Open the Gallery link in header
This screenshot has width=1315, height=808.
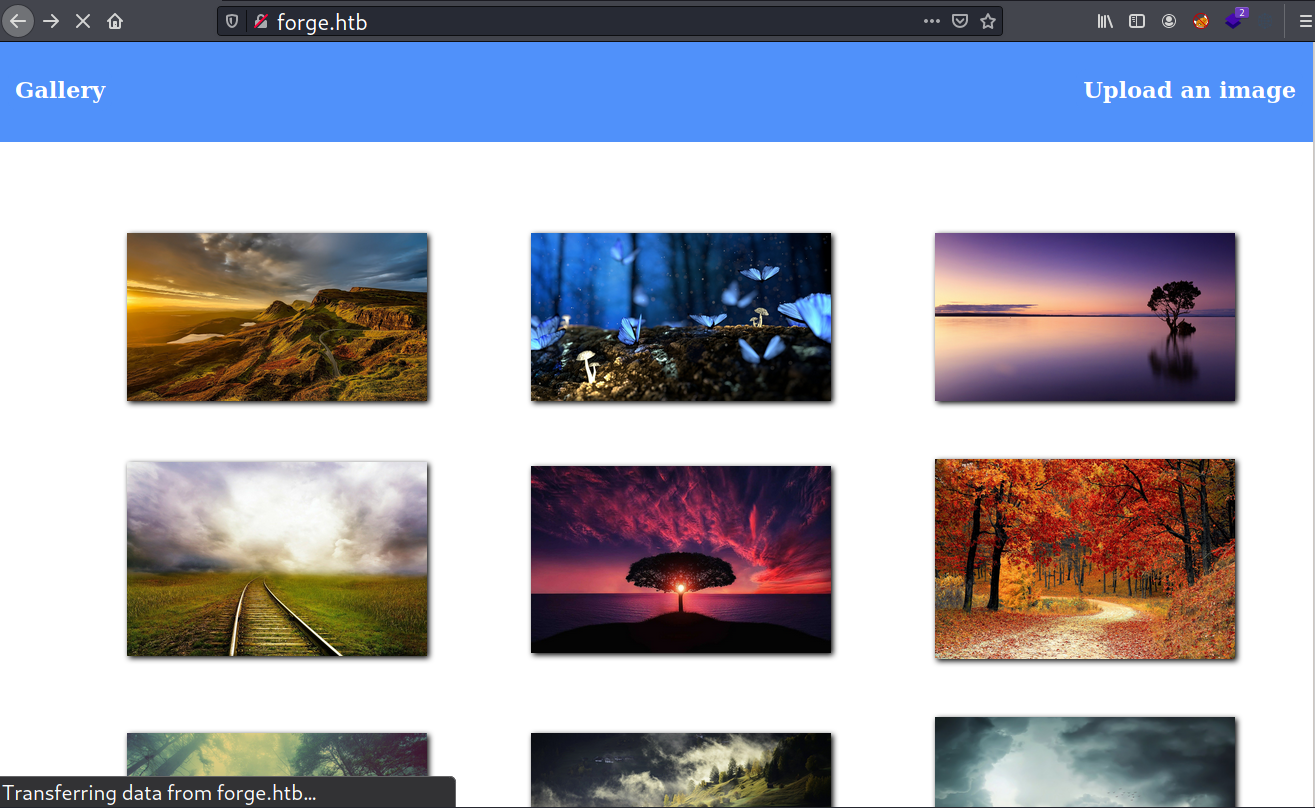tap(60, 90)
